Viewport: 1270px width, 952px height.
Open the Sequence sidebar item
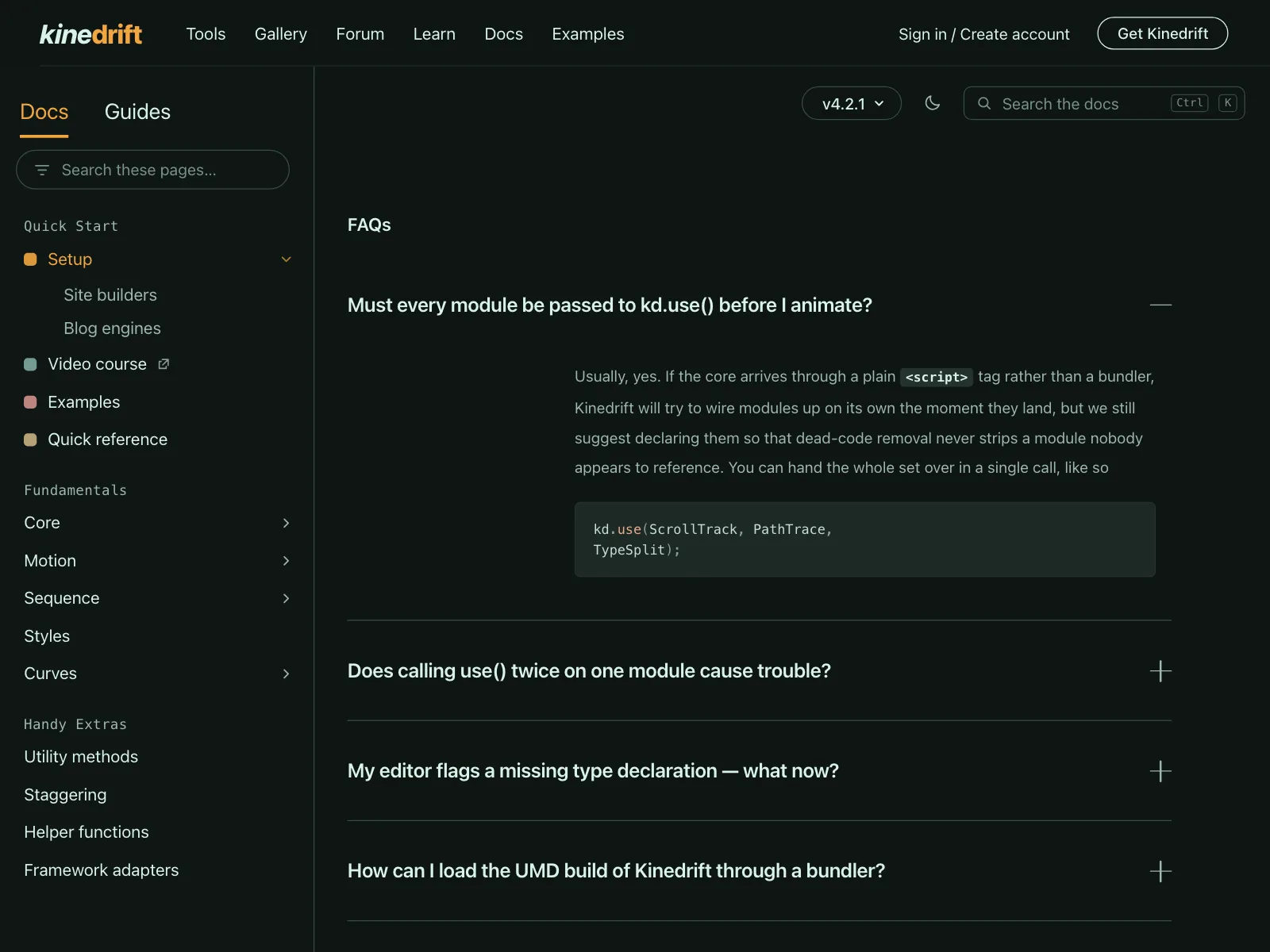62,598
